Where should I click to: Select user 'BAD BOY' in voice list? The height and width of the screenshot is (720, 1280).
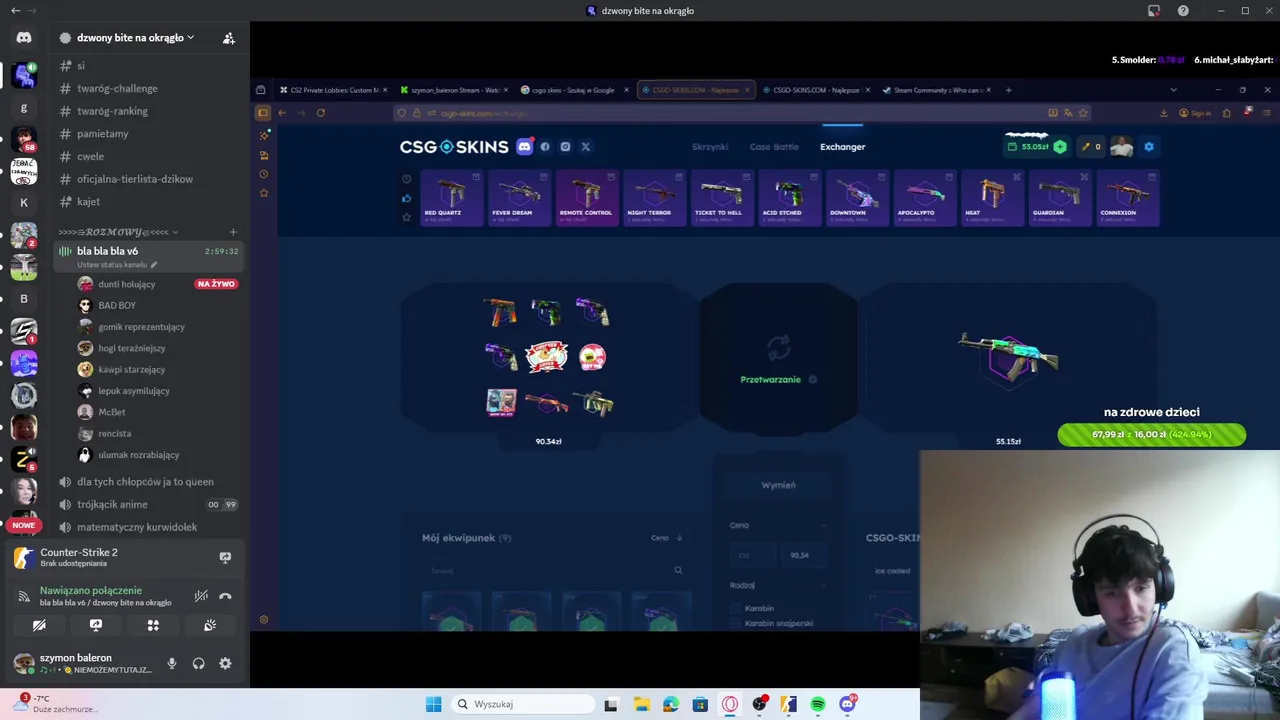pos(117,305)
